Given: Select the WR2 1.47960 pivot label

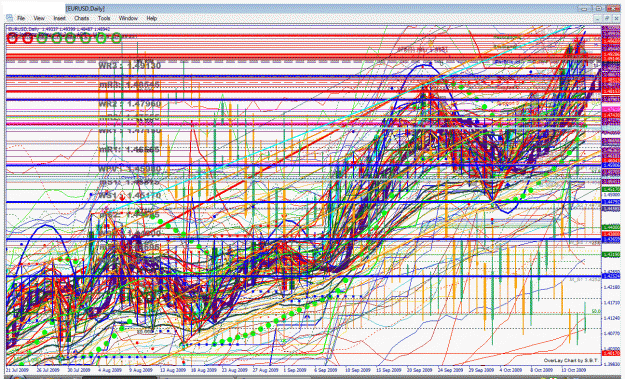Looking at the screenshot, I should click(130, 104).
